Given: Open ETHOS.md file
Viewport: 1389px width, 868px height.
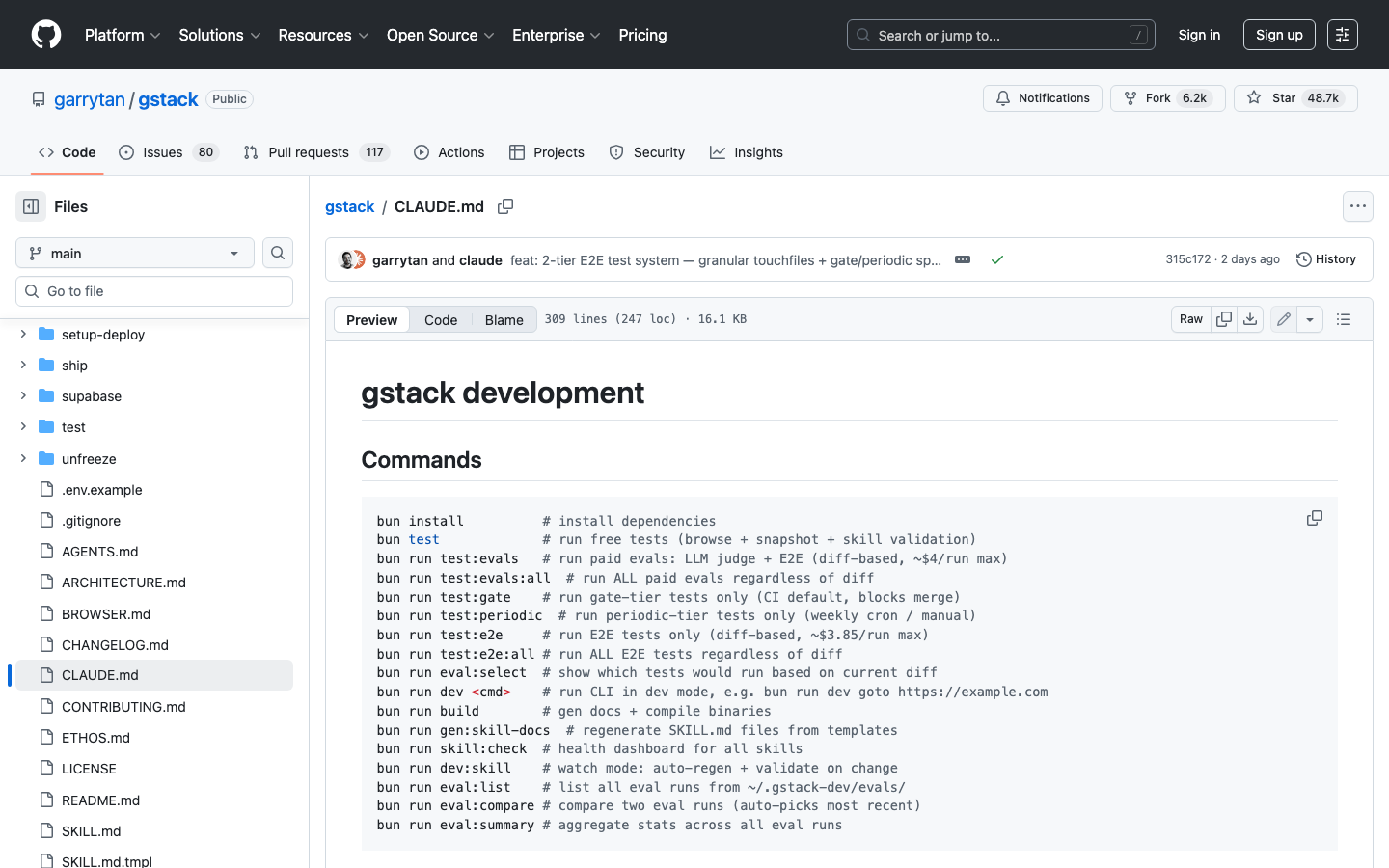Looking at the screenshot, I should click(95, 738).
